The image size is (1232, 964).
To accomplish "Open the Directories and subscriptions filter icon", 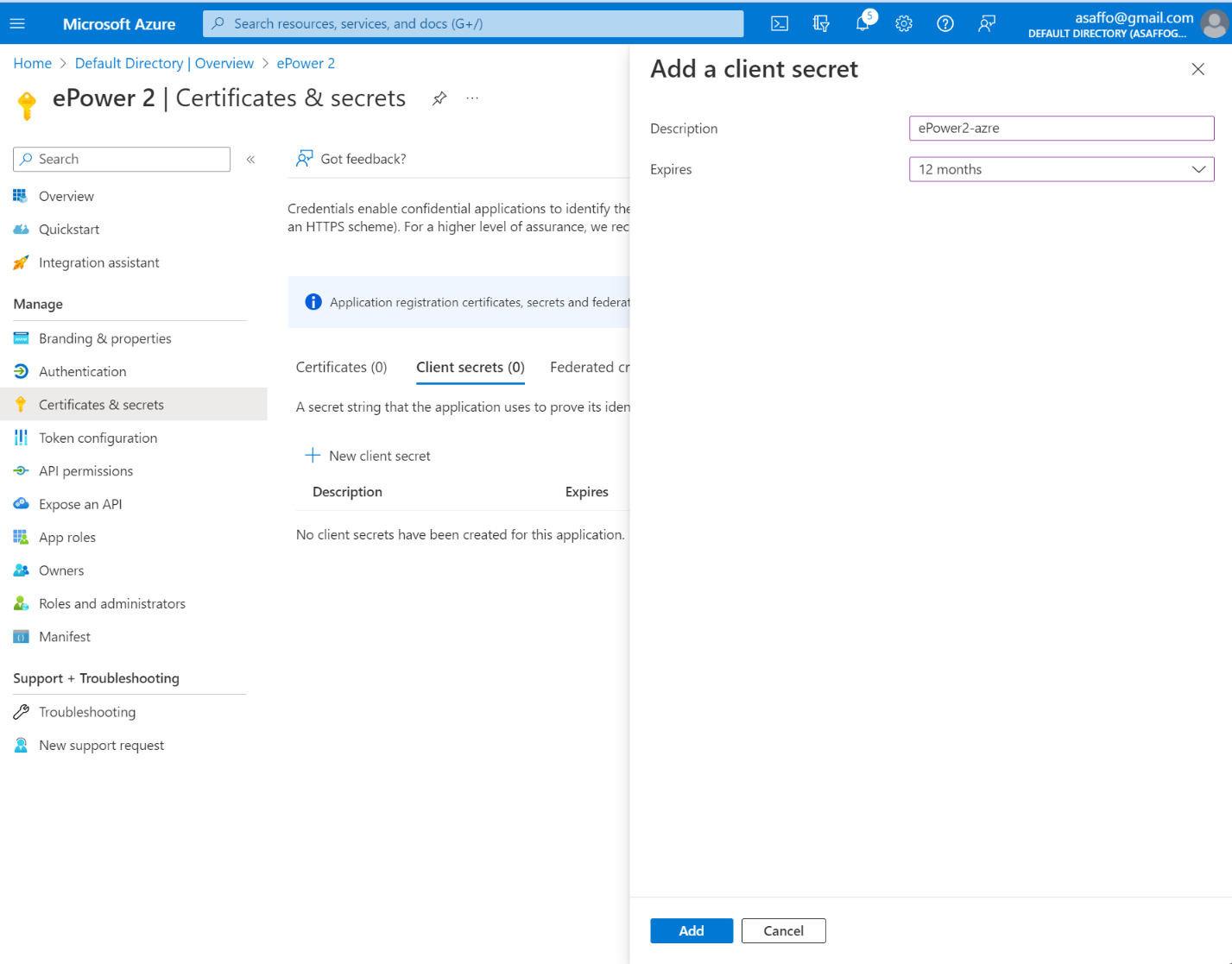I will click(x=821, y=24).
